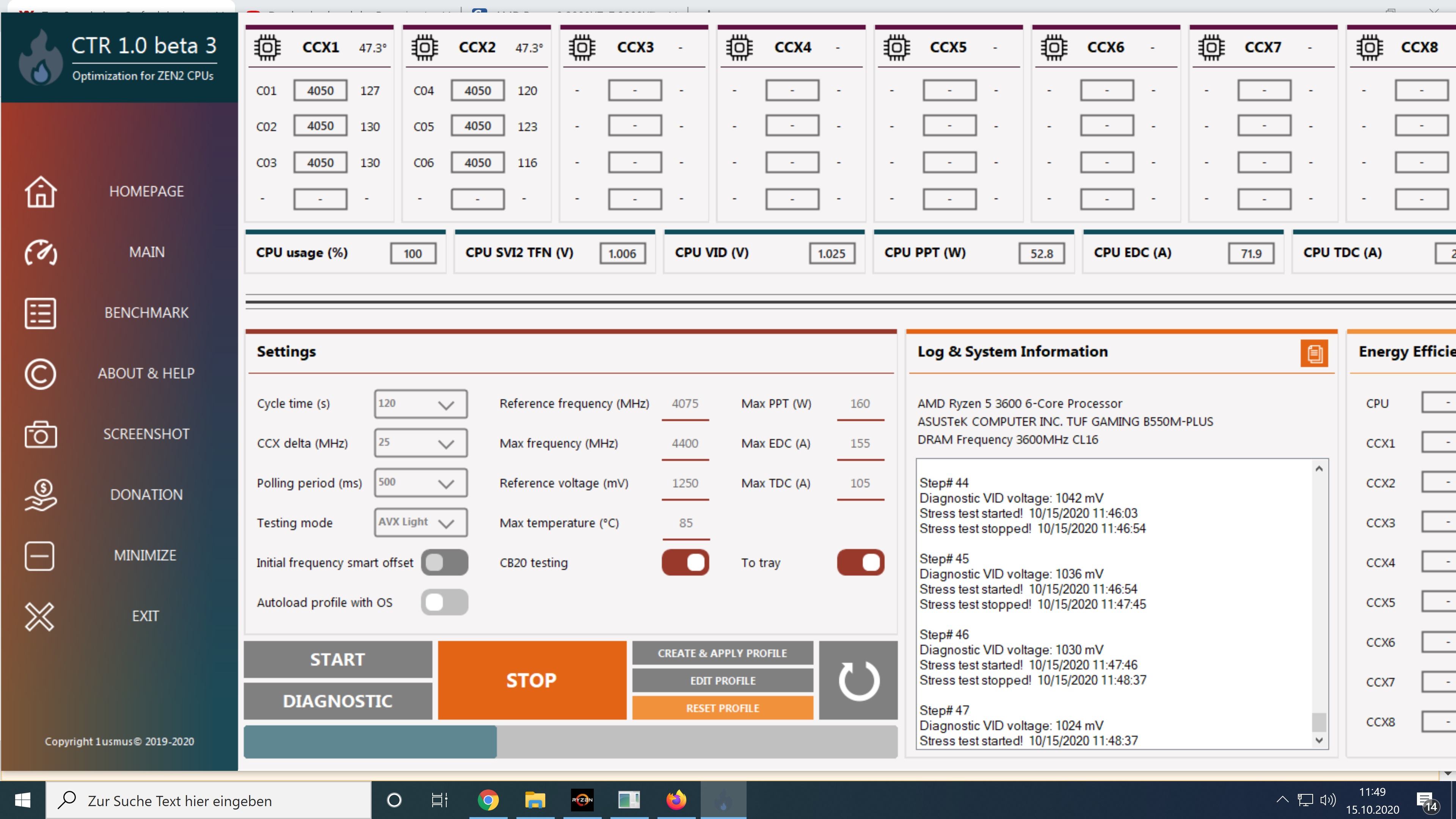Open the Windows Start menu
The image size is (1456, 819).
point(23,800)
